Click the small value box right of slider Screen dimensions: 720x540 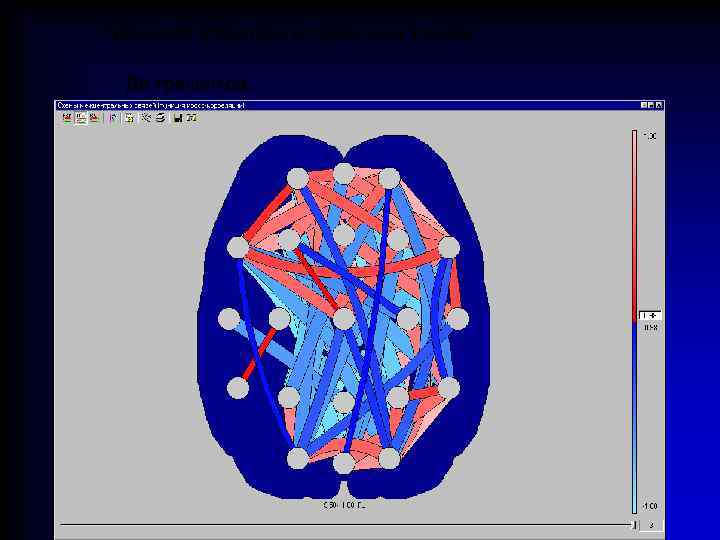[x=651, y=524]
